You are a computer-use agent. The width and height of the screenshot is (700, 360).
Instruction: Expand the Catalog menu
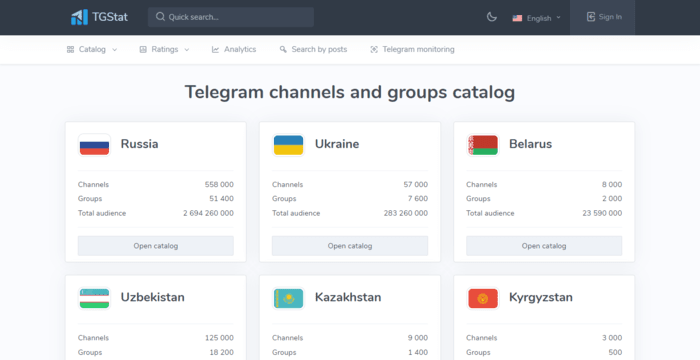click(92, 50)
